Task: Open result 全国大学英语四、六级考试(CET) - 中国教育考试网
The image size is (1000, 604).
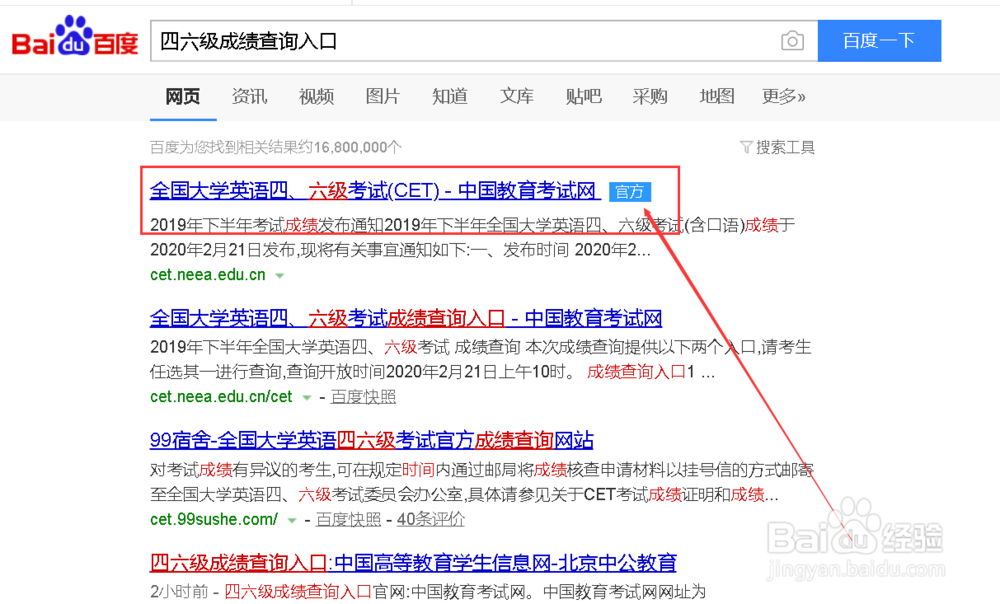Action: 375,190
